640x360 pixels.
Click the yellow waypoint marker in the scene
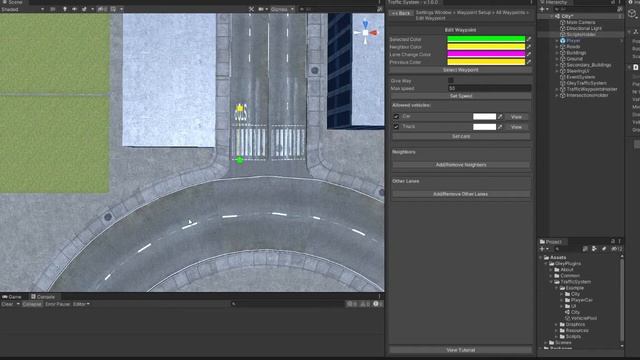(x=240, y=108)
